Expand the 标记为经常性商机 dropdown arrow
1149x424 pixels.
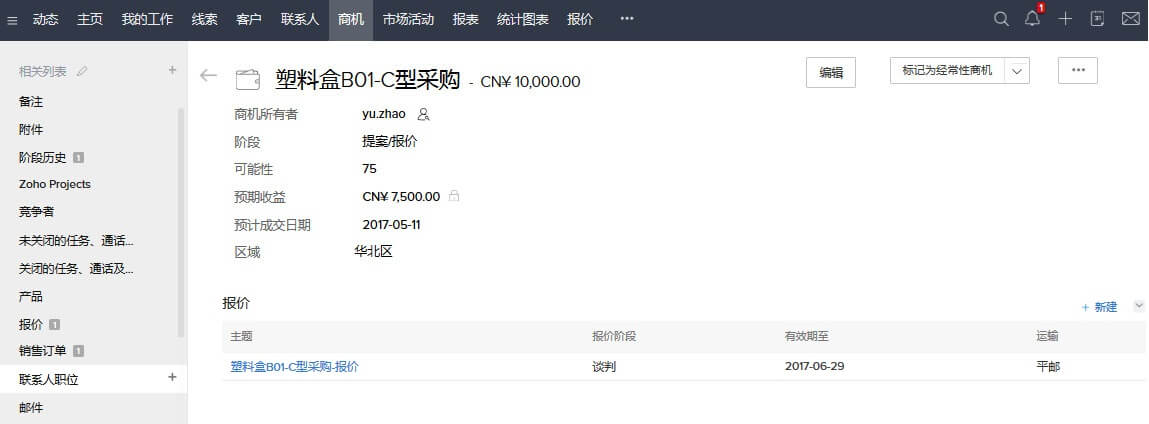(1017, 71)
